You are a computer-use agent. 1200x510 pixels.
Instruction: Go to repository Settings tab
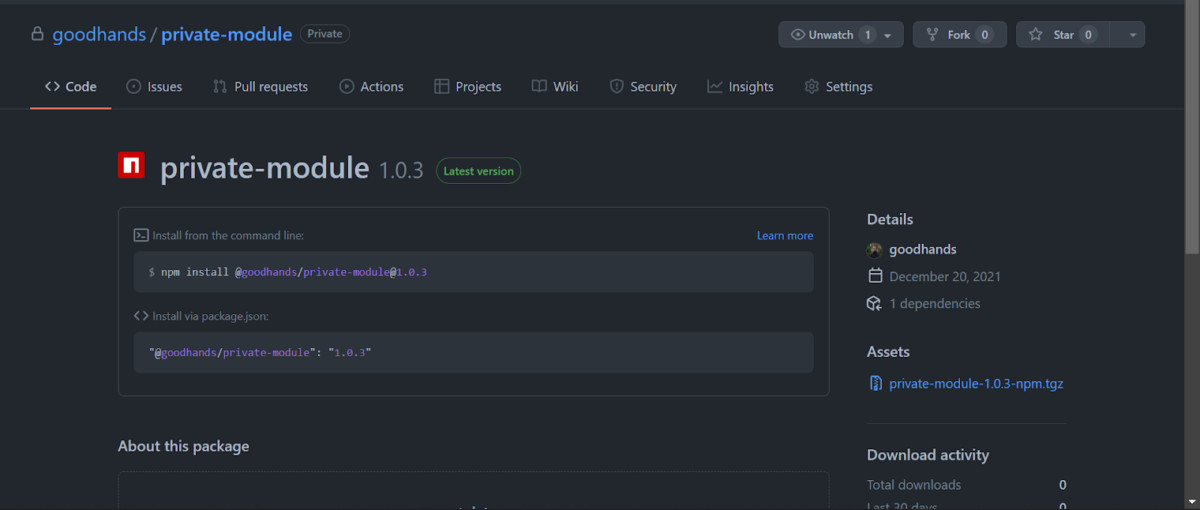[x=838, y=87]
